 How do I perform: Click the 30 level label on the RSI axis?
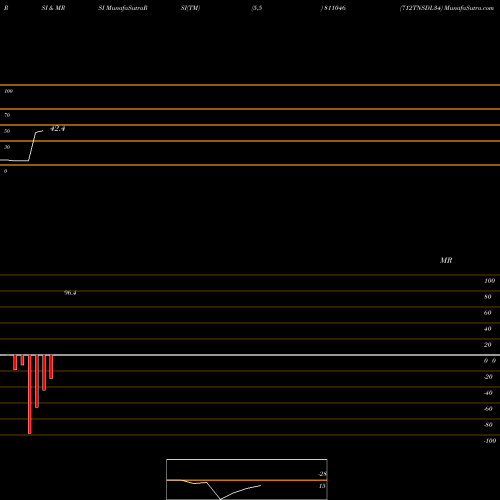pos(7,147)
